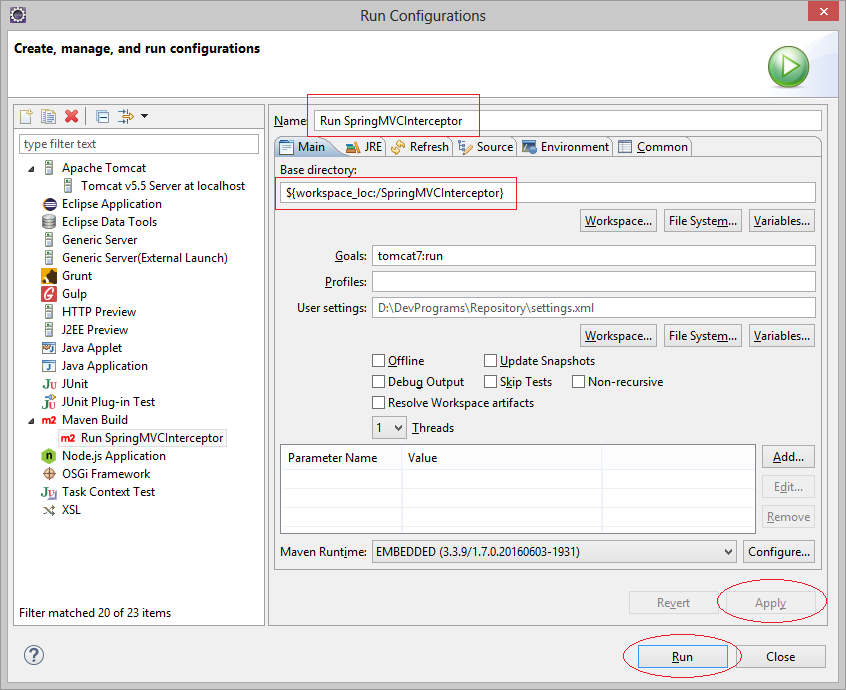This screenshot has height=690, width=846.
Task: Click the Duplicate launch configuration icon
Action: [48, 116]
